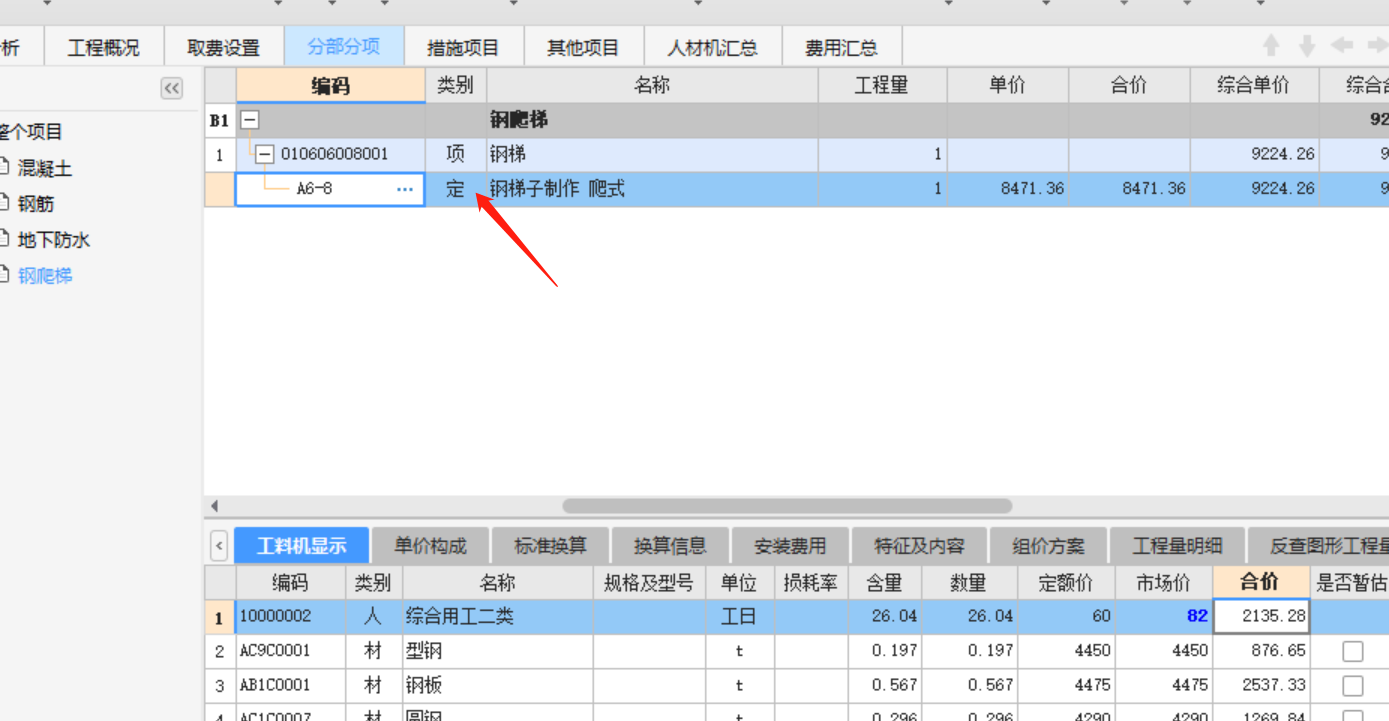The image size is (1389, 721).
Task: Click the 损耗率 column header
Action: [811, 583]
